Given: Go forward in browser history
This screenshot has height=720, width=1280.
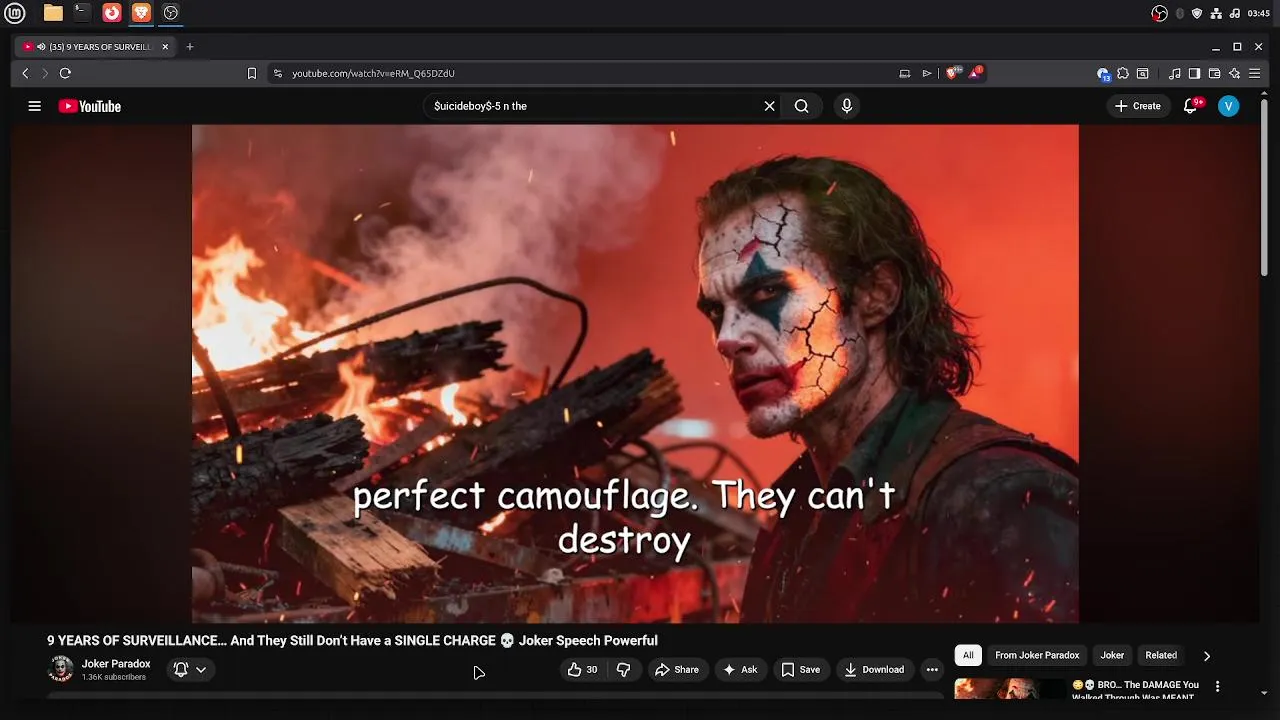Looking at the screenshot, I should [44, 73].
